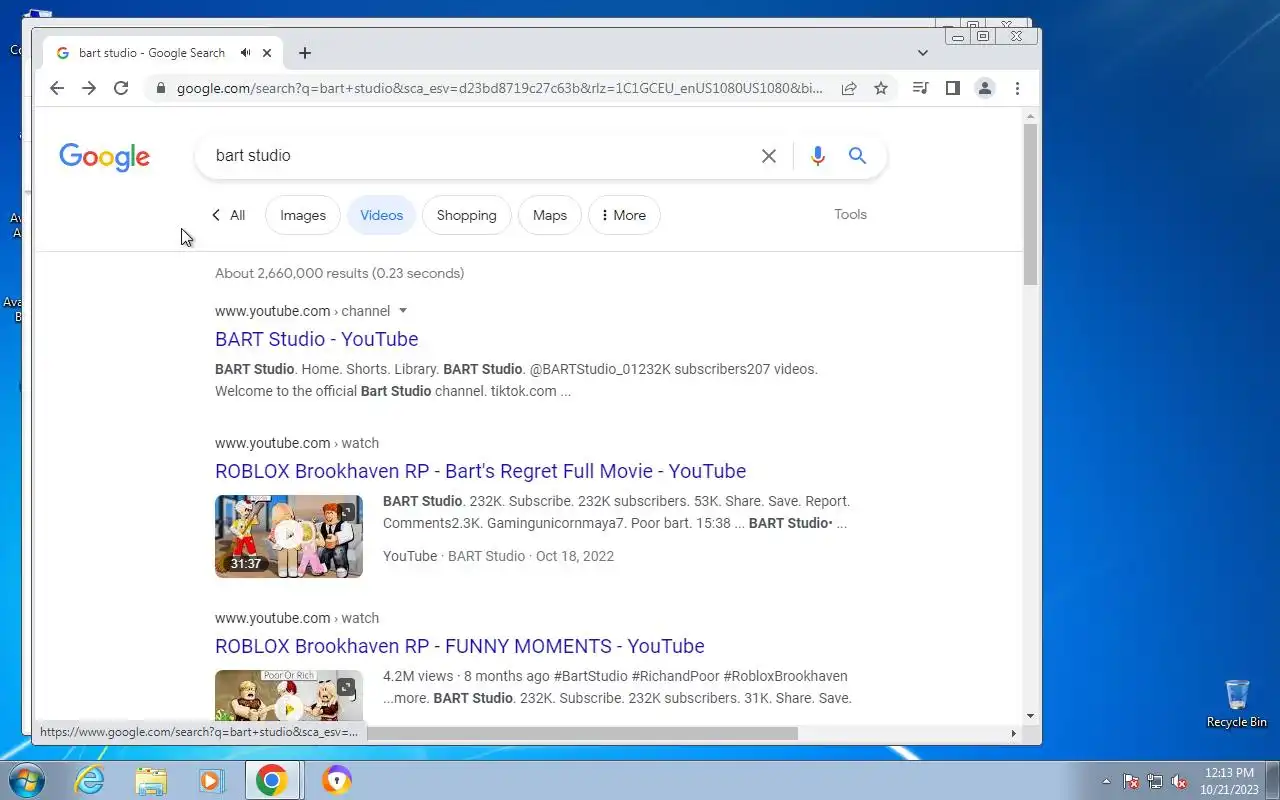Clear the search box text
Viewport: 1280px width, 800px height.
point(769,156)
